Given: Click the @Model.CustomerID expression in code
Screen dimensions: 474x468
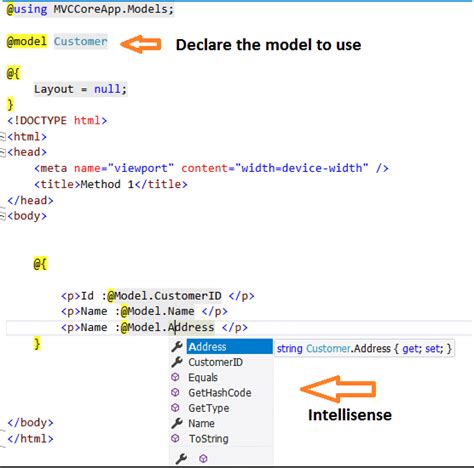Looking at the screenshot, I should pos(165,296).
